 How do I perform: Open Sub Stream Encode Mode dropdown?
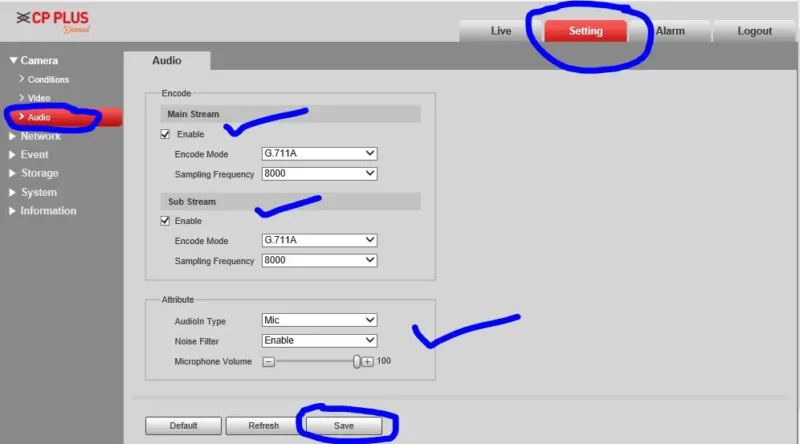319,241
